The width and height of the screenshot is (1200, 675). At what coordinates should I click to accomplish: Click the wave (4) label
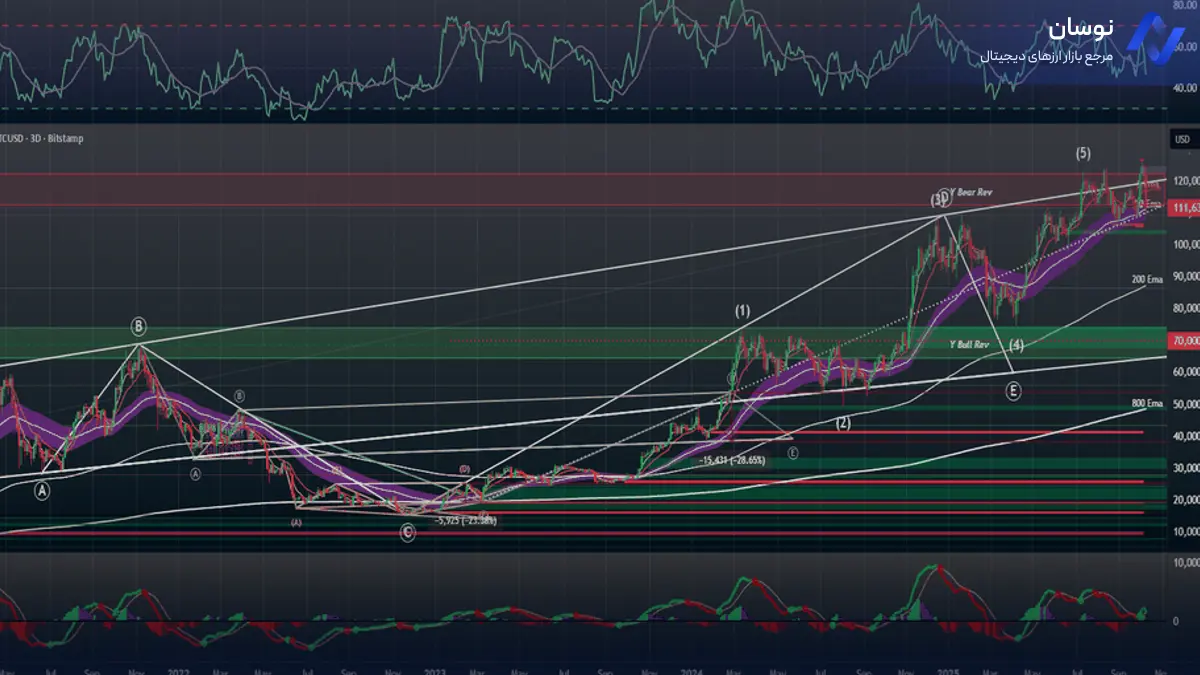pyautogui.click(x=1016, y=345)
